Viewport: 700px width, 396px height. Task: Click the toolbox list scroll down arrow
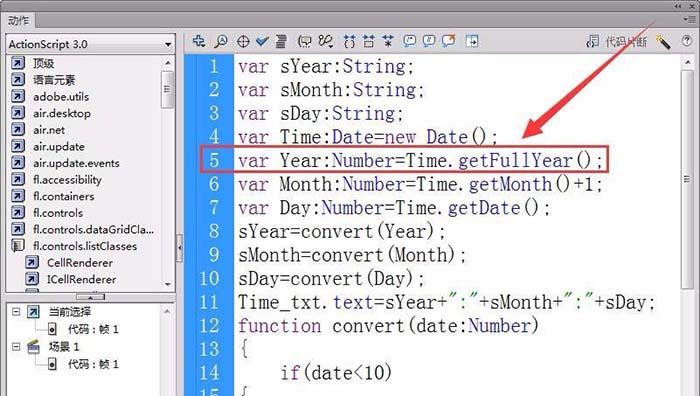tap(168, 284)
